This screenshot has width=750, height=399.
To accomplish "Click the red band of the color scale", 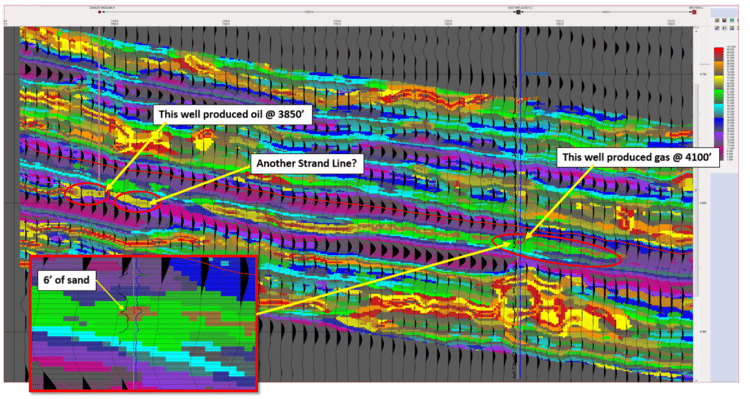I will [719, 54].
